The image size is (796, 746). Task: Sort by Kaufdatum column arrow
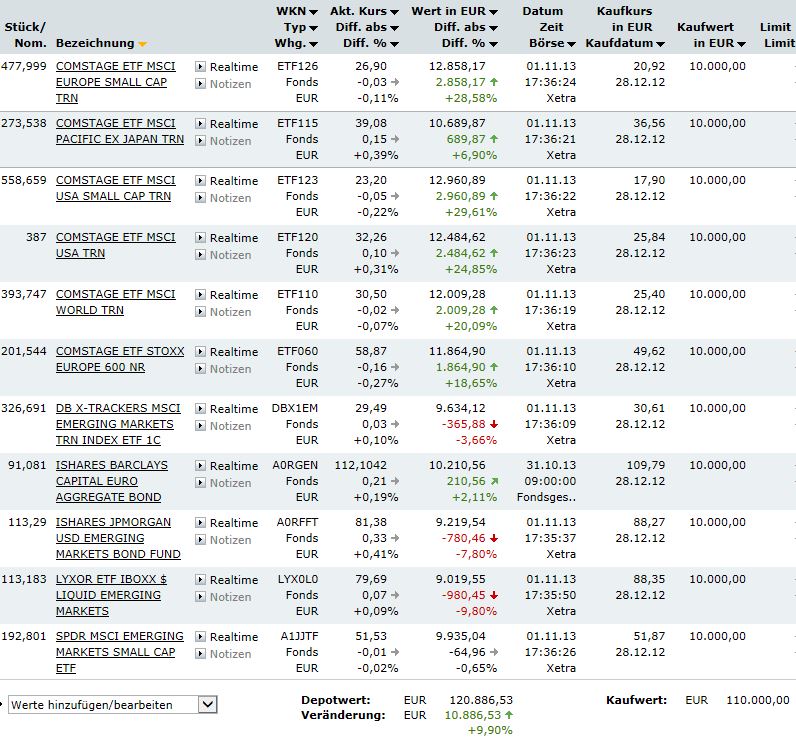tap(660, 45)
